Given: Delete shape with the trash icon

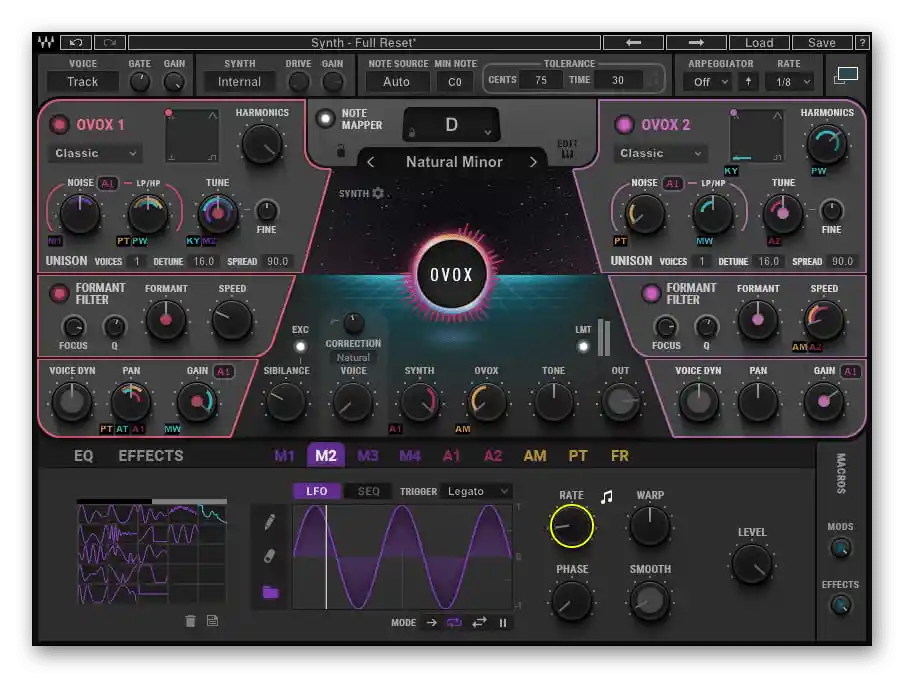Looking at the screenshot, I should [190, 621].
